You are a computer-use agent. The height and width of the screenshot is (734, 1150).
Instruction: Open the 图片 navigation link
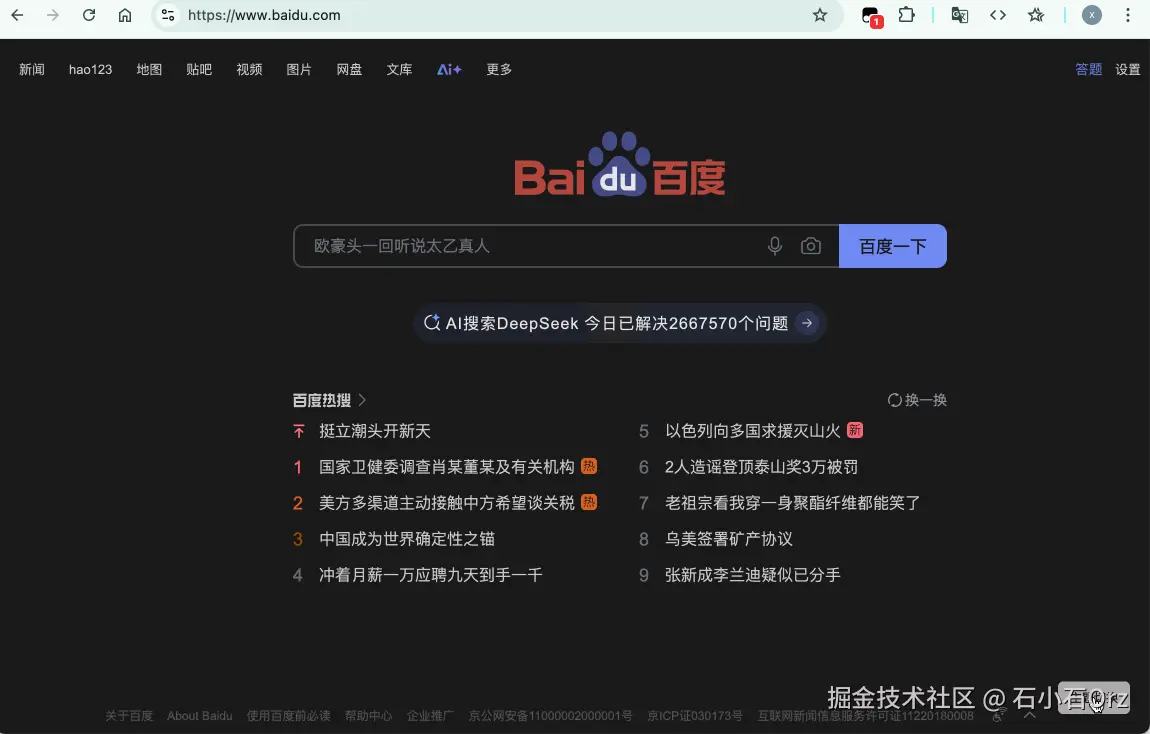point(299,69)
